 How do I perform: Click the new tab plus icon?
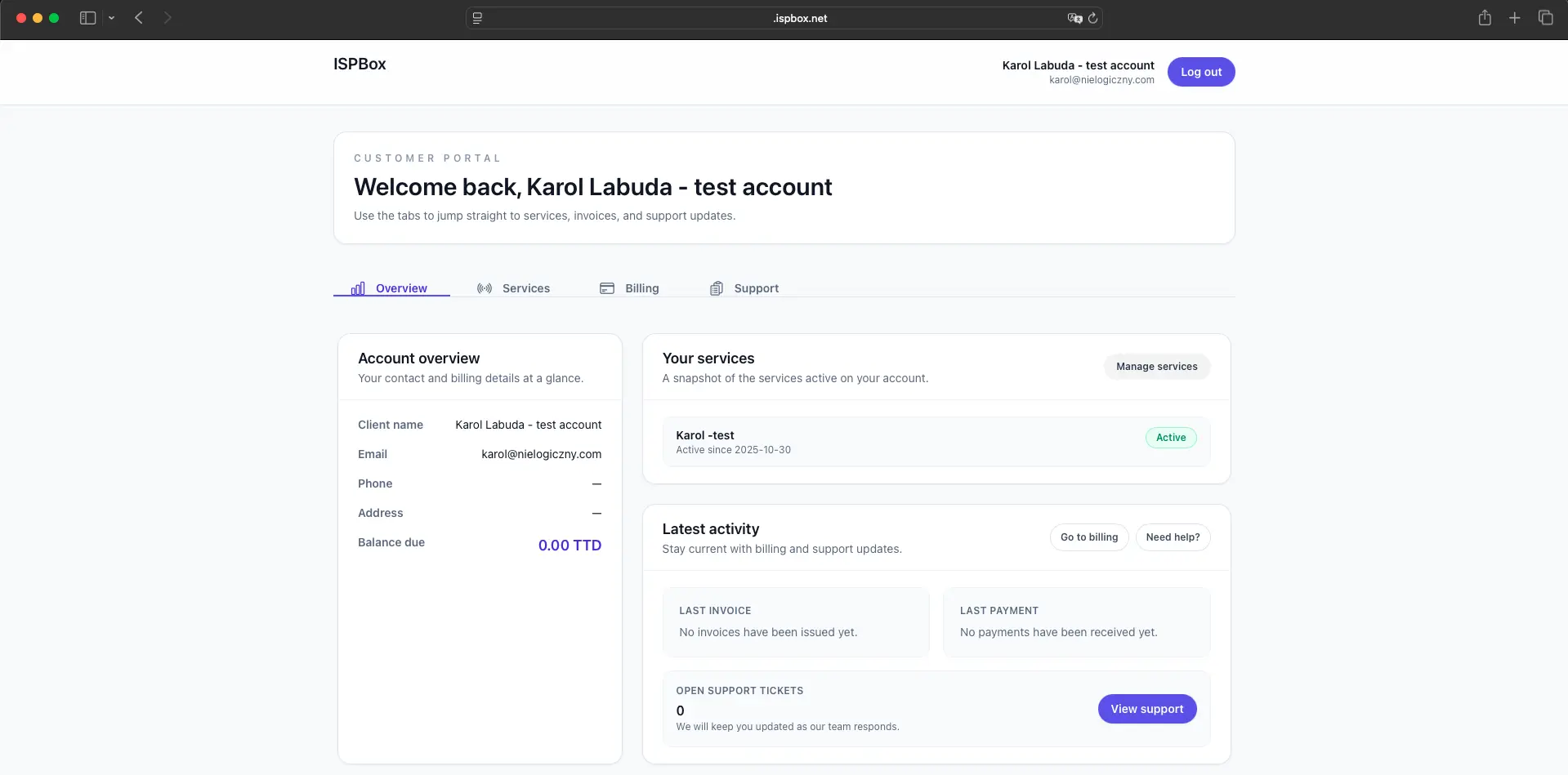[1515, 17]
